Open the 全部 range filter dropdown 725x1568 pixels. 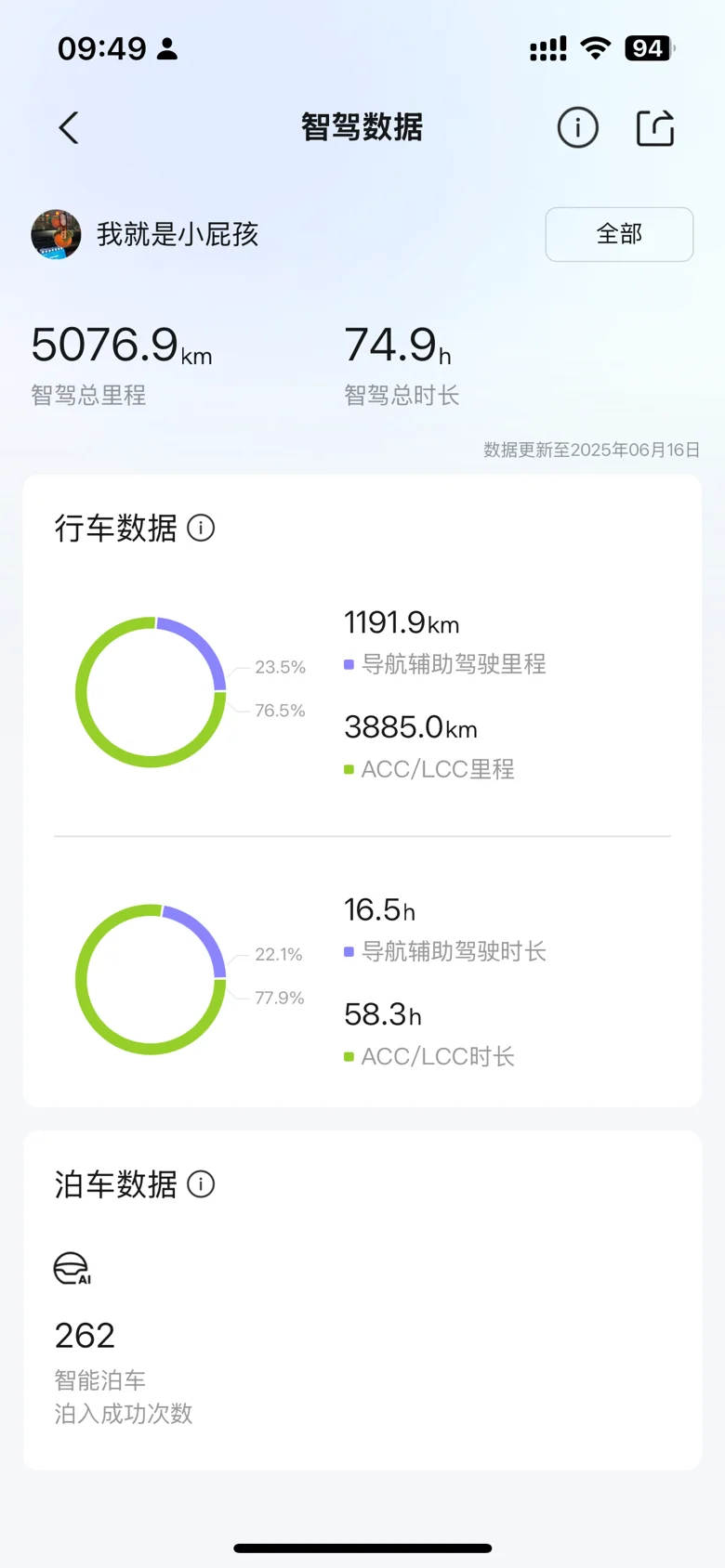pos(619,234)
